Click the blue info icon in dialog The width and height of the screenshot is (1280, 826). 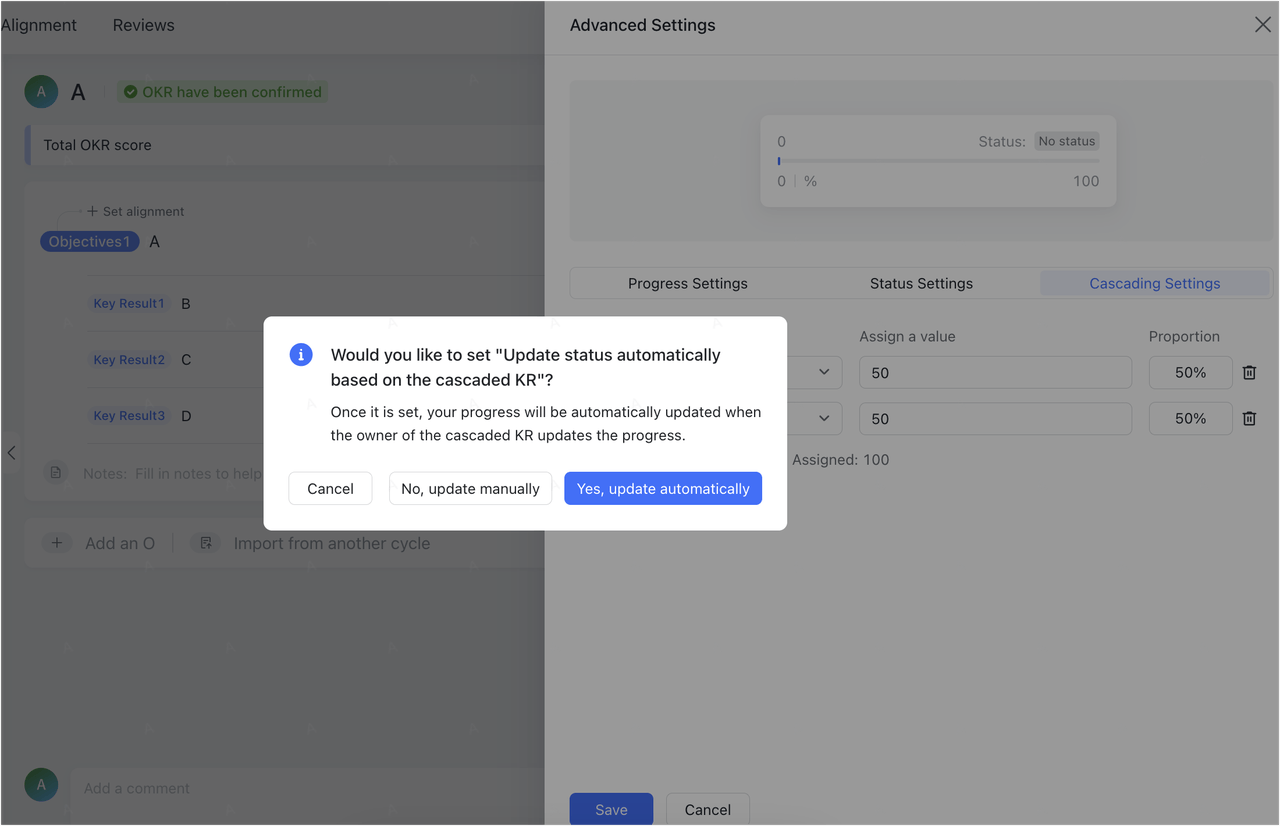point(301,355)
